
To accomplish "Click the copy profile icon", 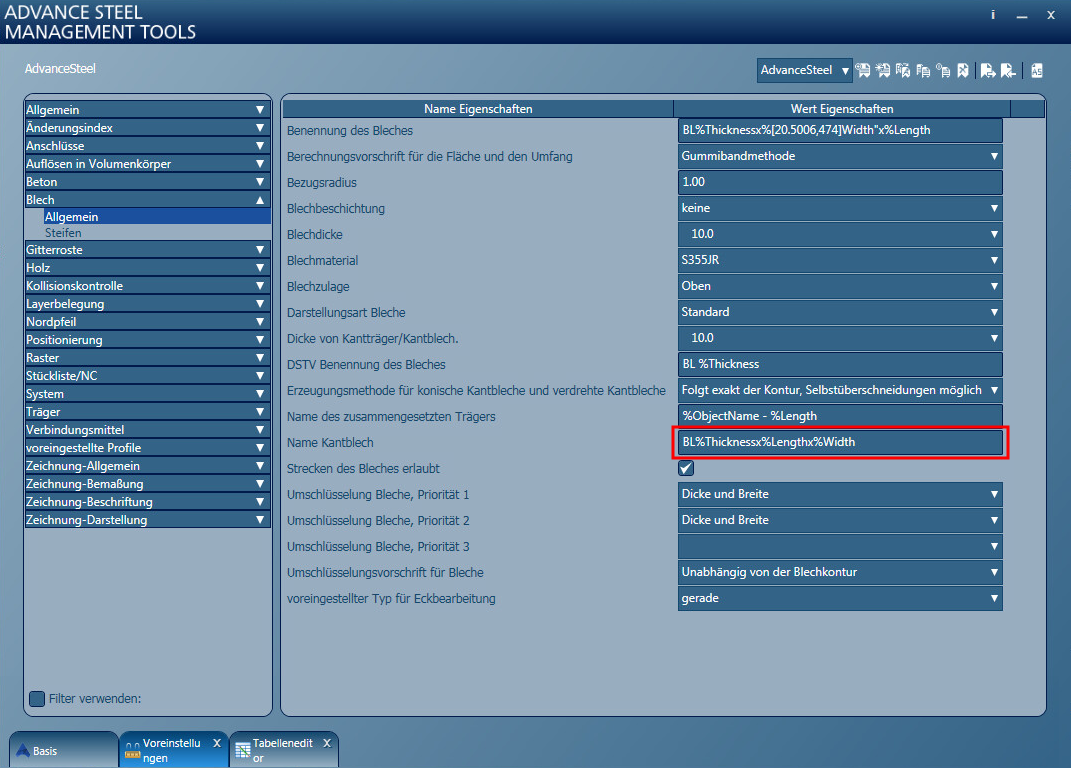I will [923, 70].
